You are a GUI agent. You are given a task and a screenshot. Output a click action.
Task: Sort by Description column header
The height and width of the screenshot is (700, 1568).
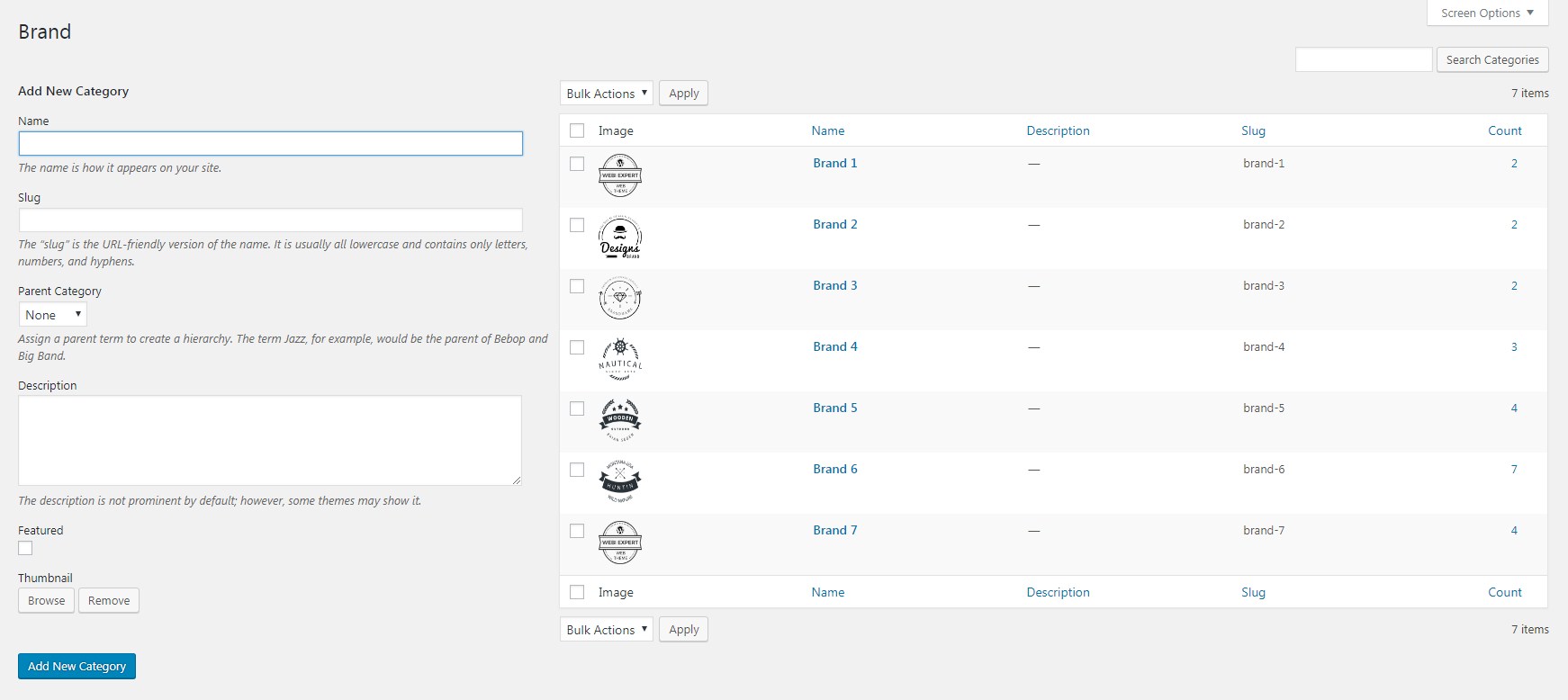point(1058,130)
